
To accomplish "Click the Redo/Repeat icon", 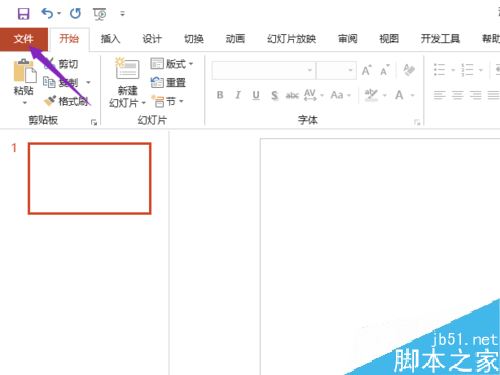I will (75, 14).
